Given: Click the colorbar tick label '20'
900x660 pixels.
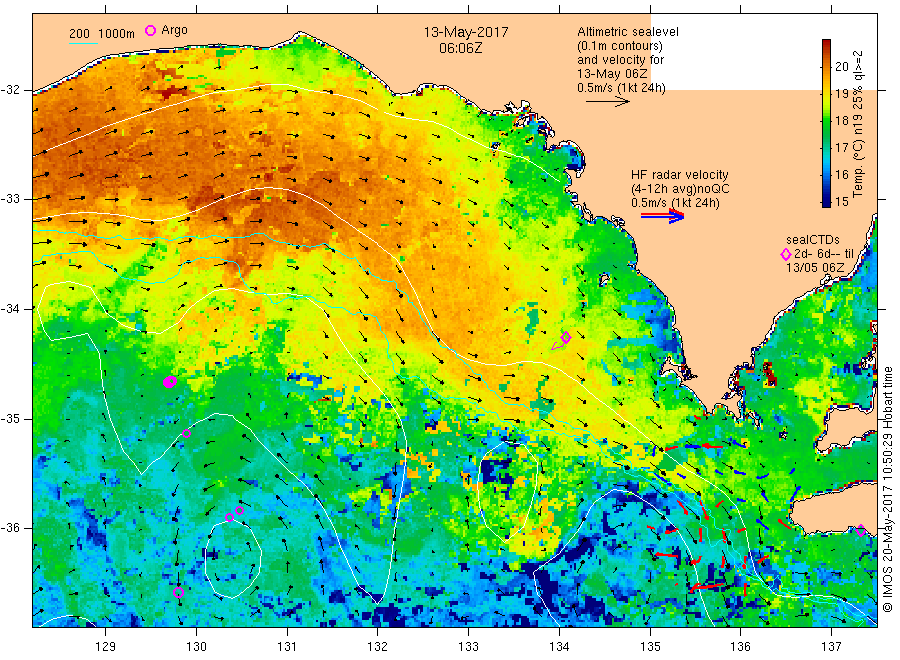Looking at the screenshot, I should [x=841, y=66].
